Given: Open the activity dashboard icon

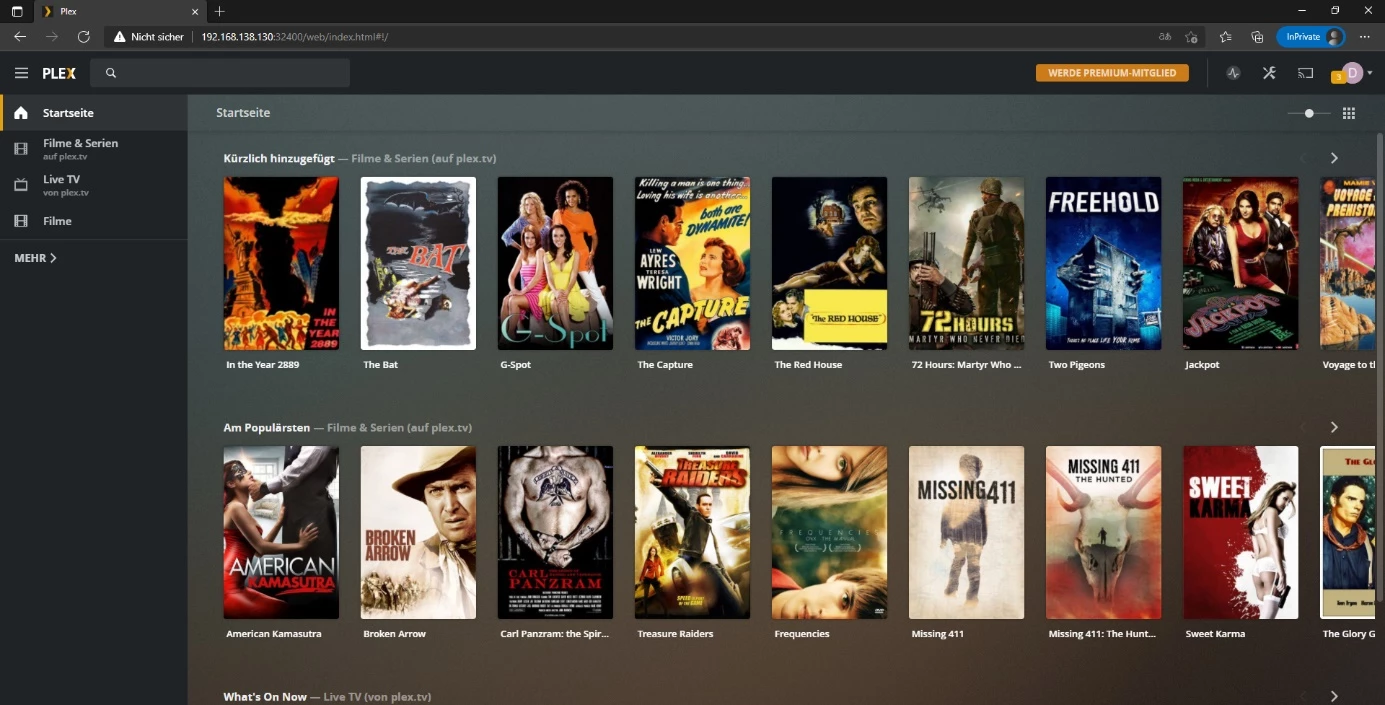Looking at the screenshot, I should (1233, 72).
